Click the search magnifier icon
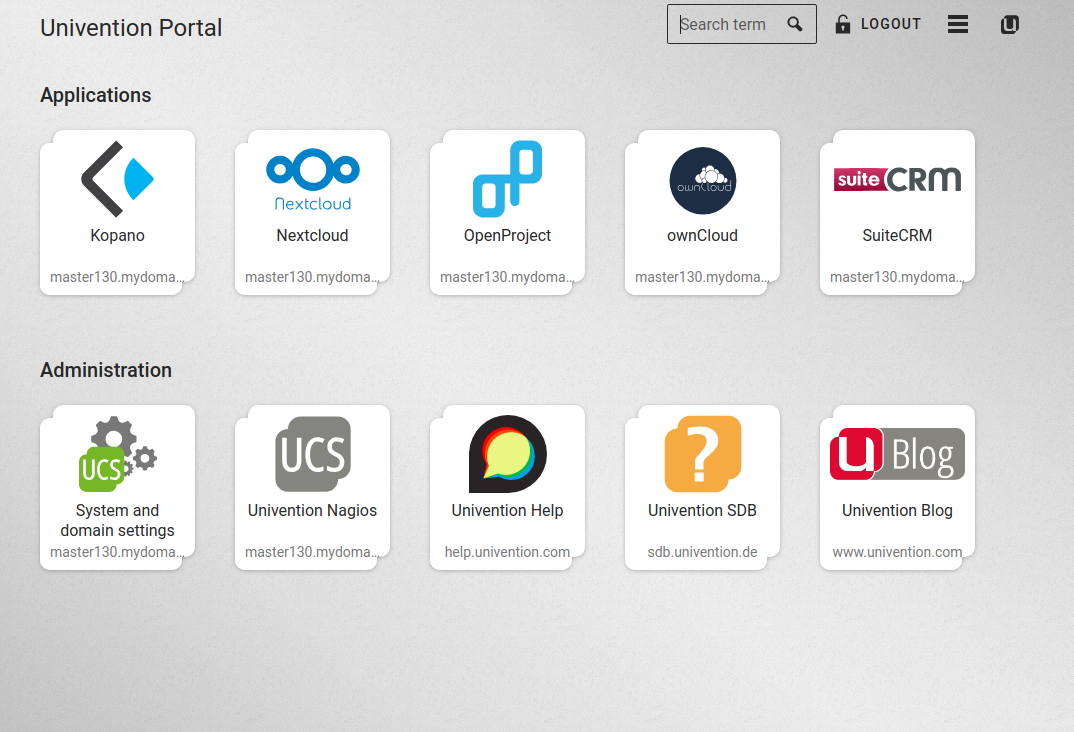Viewport: 1074px width, 732px height. pyautogui.click(x=795, y=23)
